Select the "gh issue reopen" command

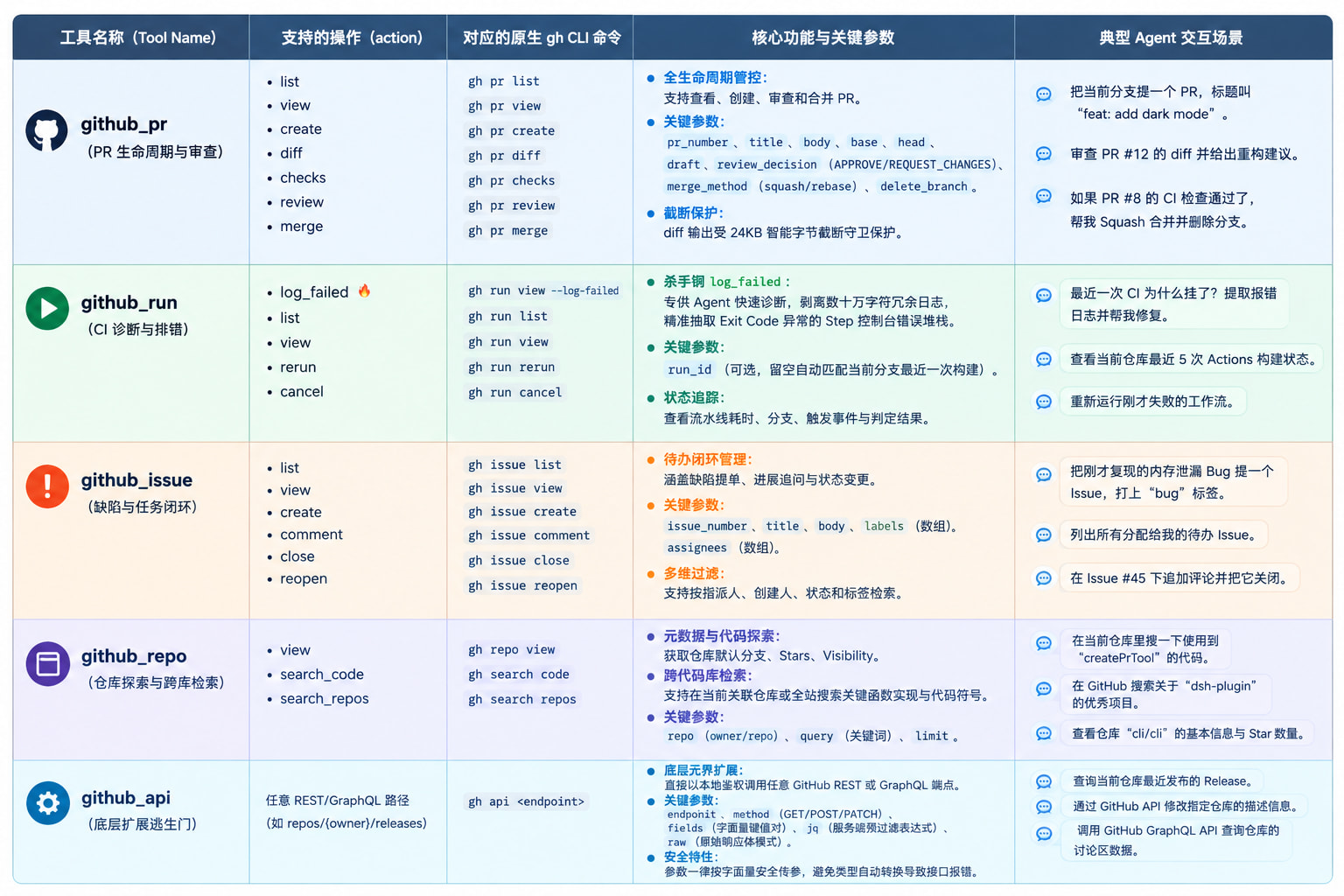[x=522, y=585]
